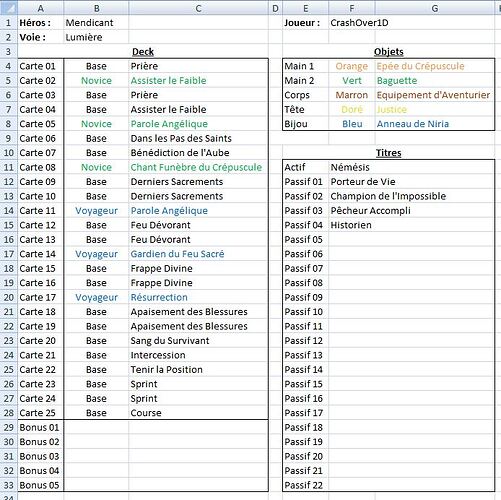Click row header 29
Viewport: 501px width, 500px height.
tap(8, 427)
